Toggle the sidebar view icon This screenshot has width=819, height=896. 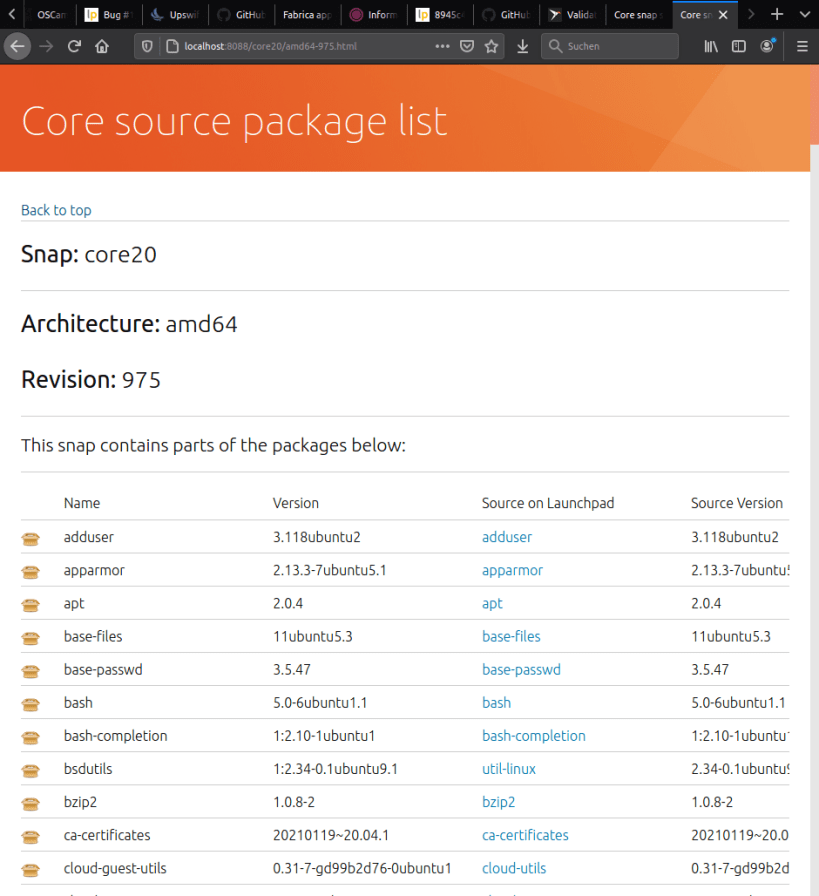pos(739,46)
